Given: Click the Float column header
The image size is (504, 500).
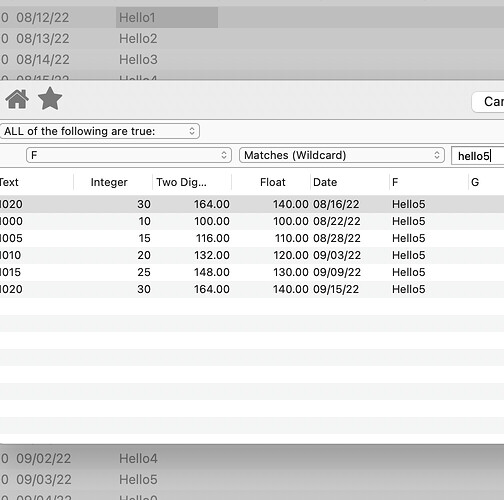Looking at the screenshot, I should pyautogui.click(x=273, y=182).
